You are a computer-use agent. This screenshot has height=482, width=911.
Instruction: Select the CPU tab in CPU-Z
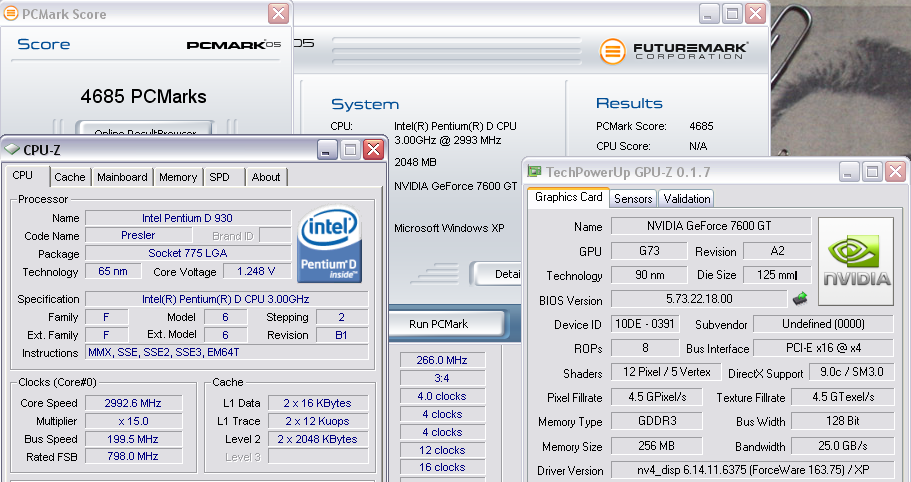23,175
